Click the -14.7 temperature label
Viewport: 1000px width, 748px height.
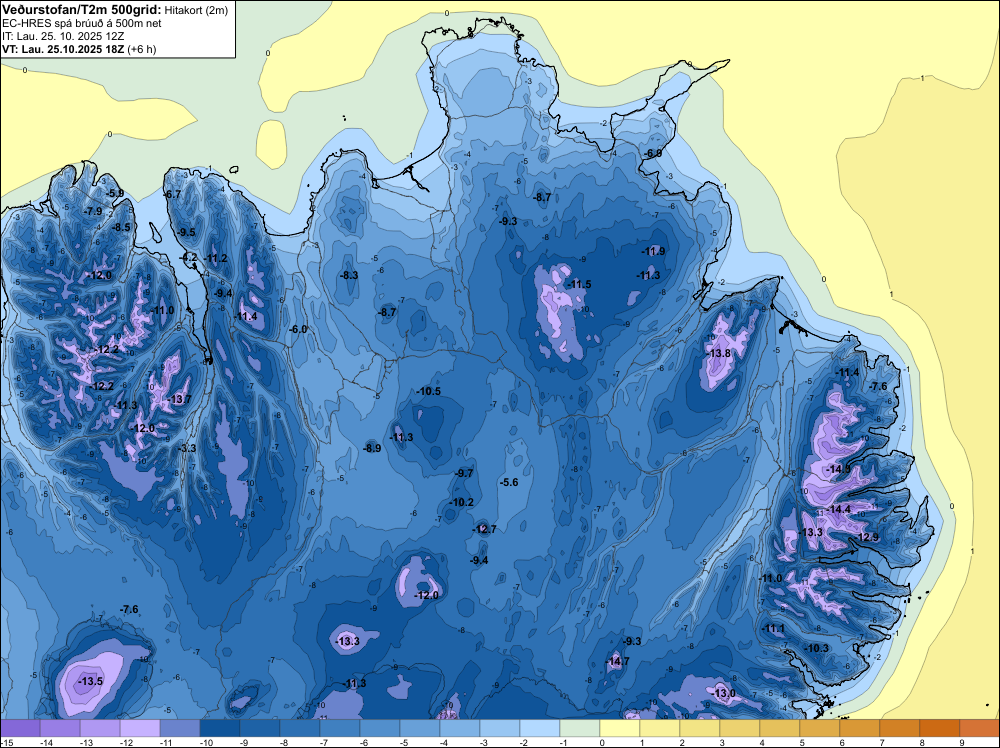[x=617, y=661]
